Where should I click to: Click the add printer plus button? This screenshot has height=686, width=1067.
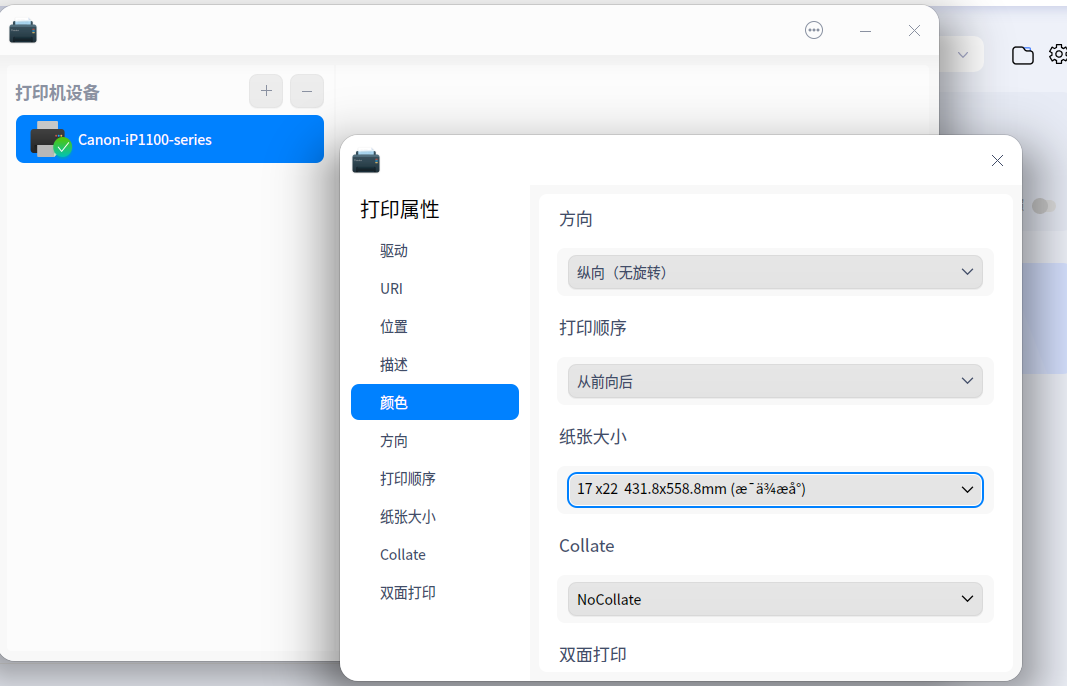[x=266, y=91]
